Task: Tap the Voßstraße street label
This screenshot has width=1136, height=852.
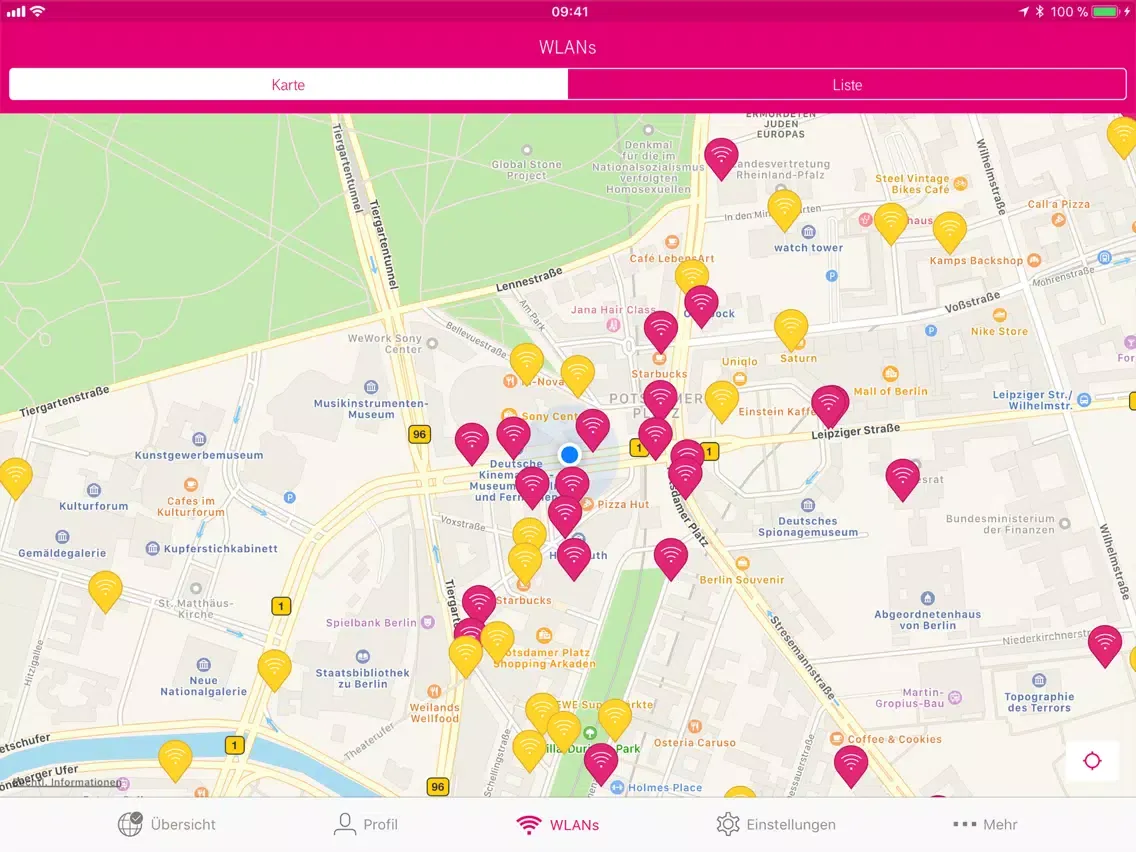Action: (972, 302)
